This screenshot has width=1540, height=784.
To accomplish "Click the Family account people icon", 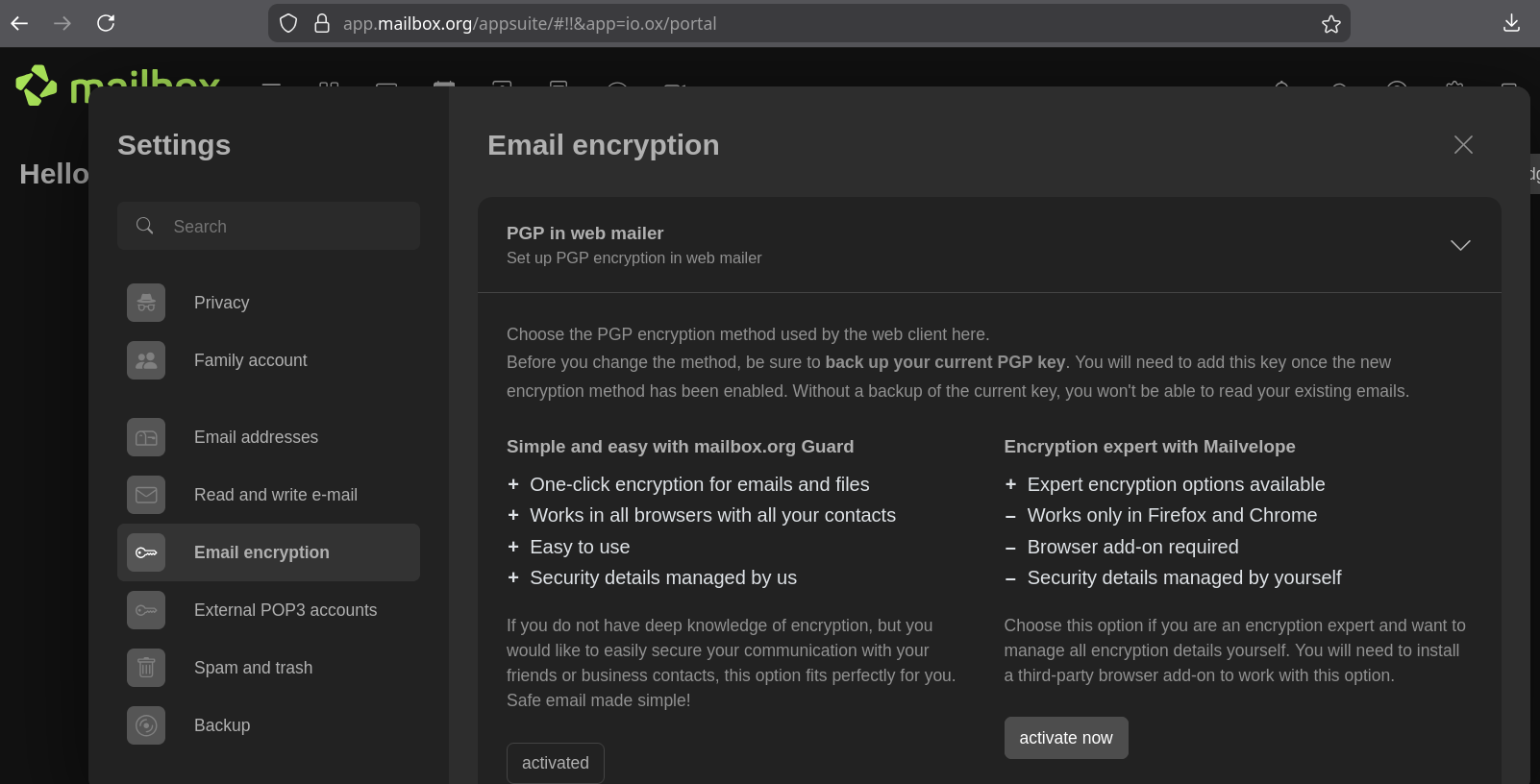I will tap(146, 360).
